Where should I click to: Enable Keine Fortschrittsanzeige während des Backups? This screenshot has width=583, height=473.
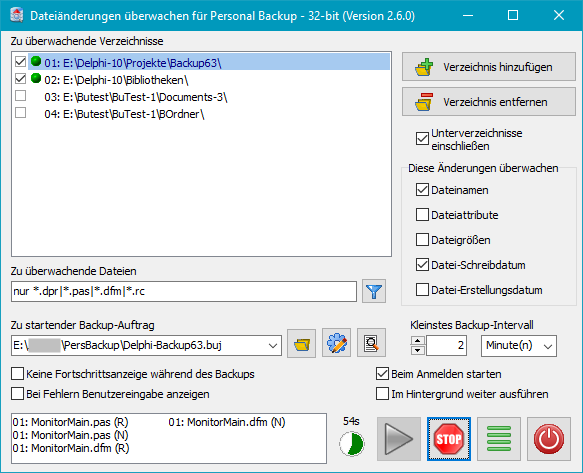click(x=17, y=374)
